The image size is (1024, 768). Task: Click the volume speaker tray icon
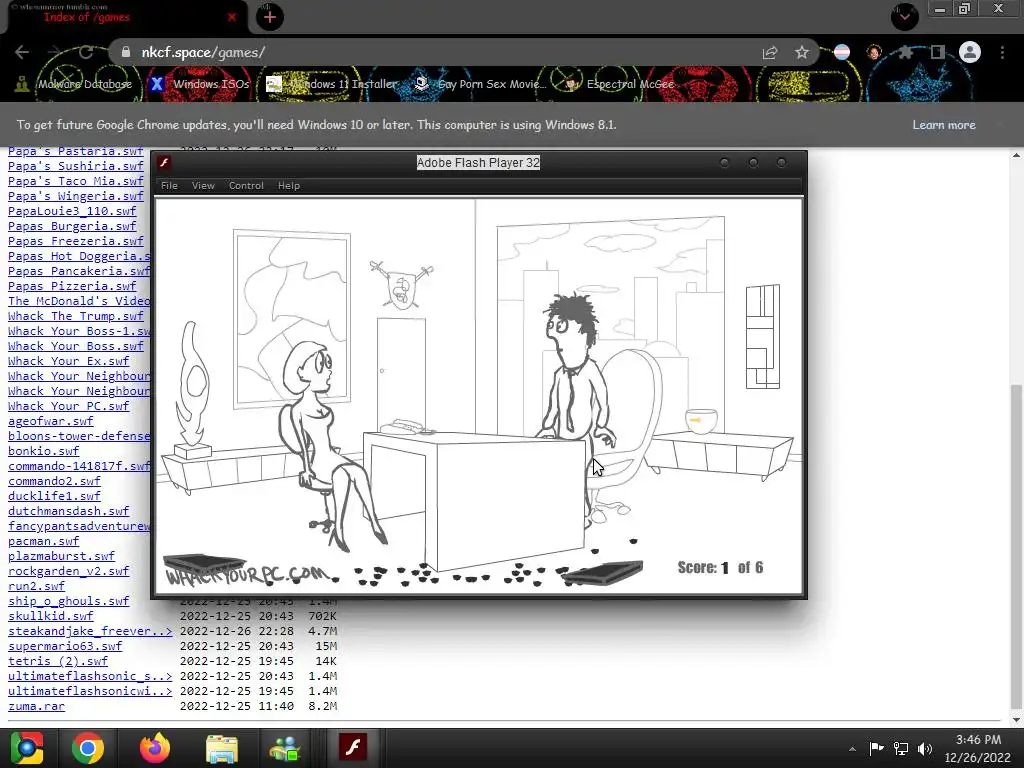click(x=925, y=748)
